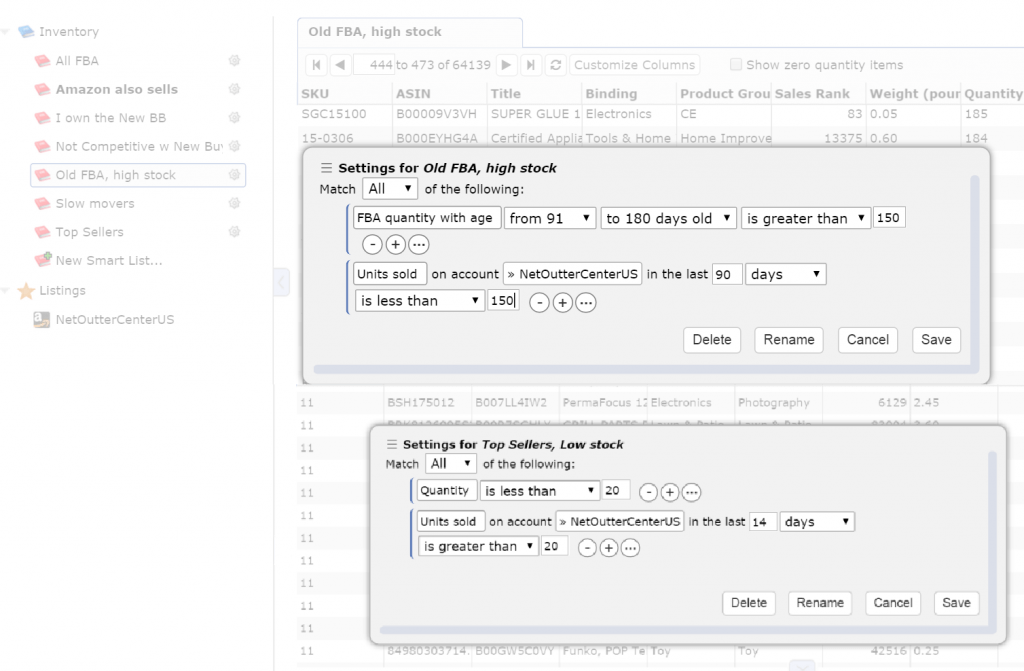Image resolution: width=1024 pixels, height=671 pixels.
Task: Go to previous page of results
Action: (340, 65)
